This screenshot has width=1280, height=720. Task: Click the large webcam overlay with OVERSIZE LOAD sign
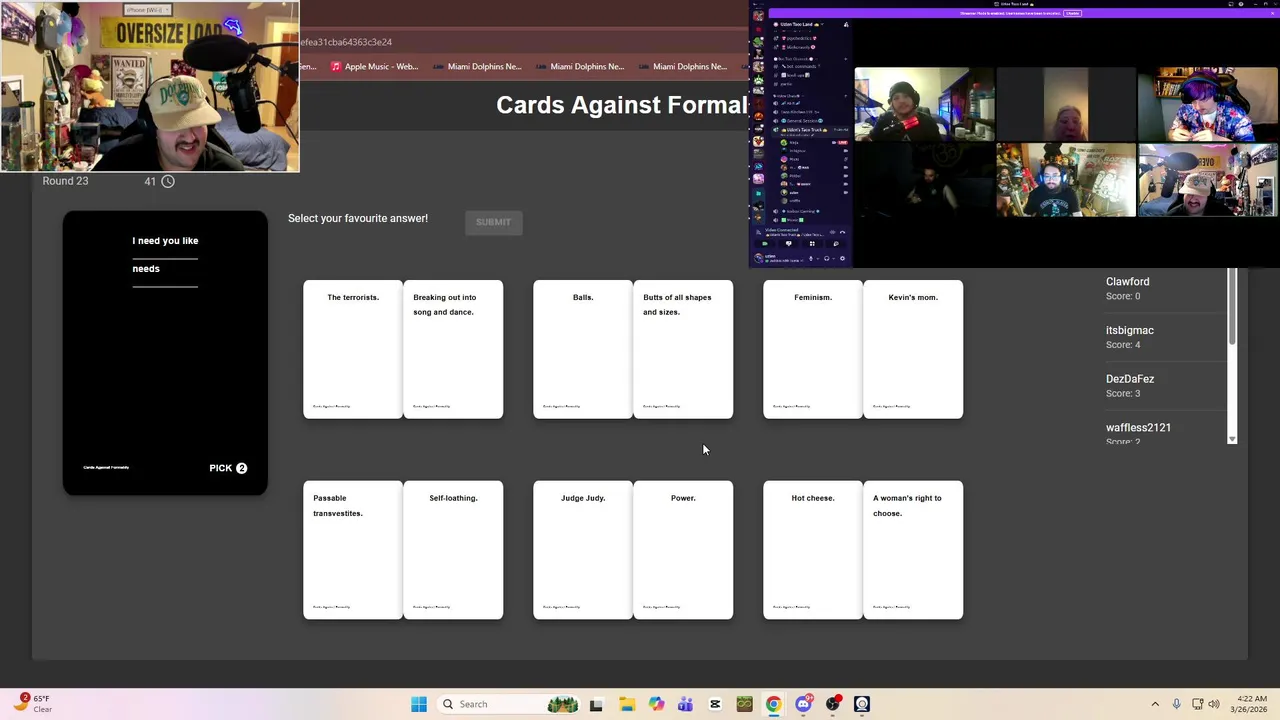click(150, 86)
